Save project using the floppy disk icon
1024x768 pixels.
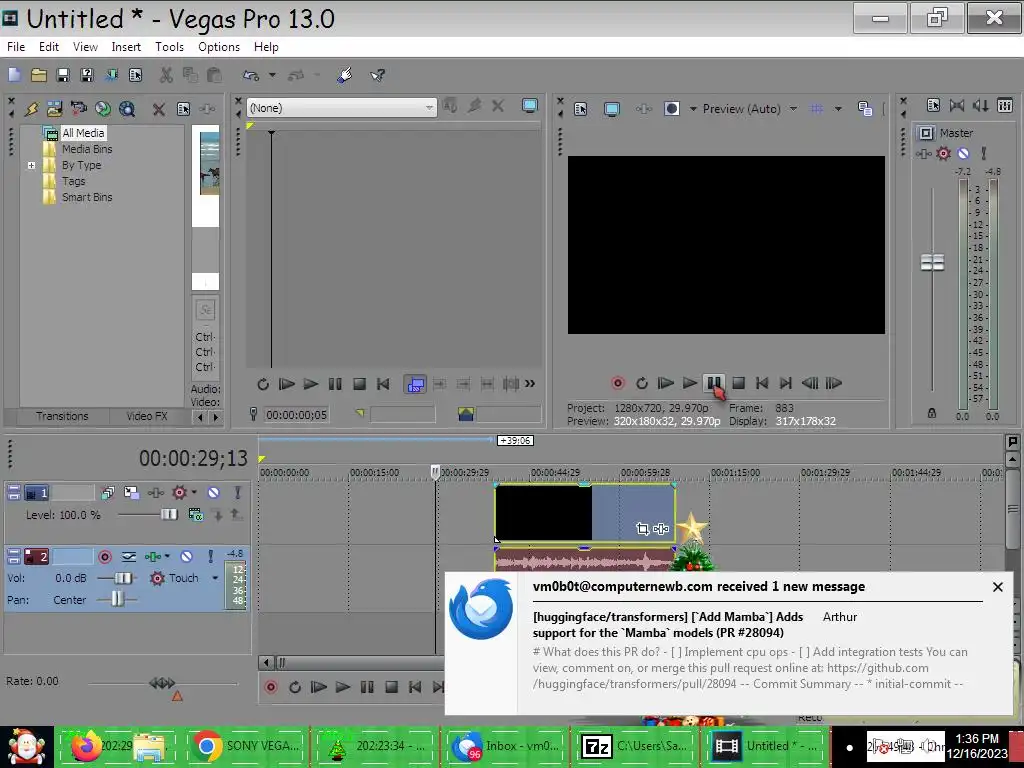[x=63, y=75]
